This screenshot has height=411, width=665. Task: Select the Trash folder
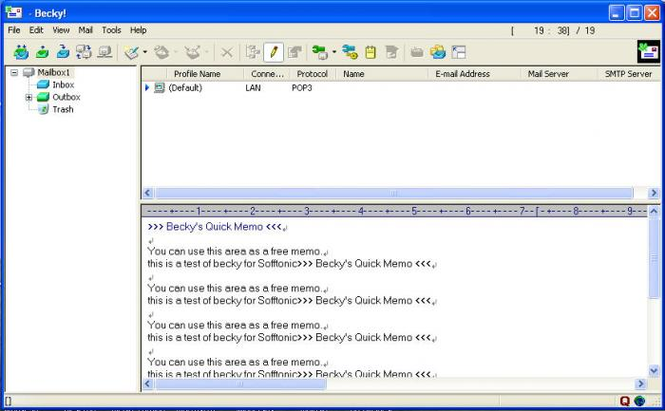click(x=63, y=109)
